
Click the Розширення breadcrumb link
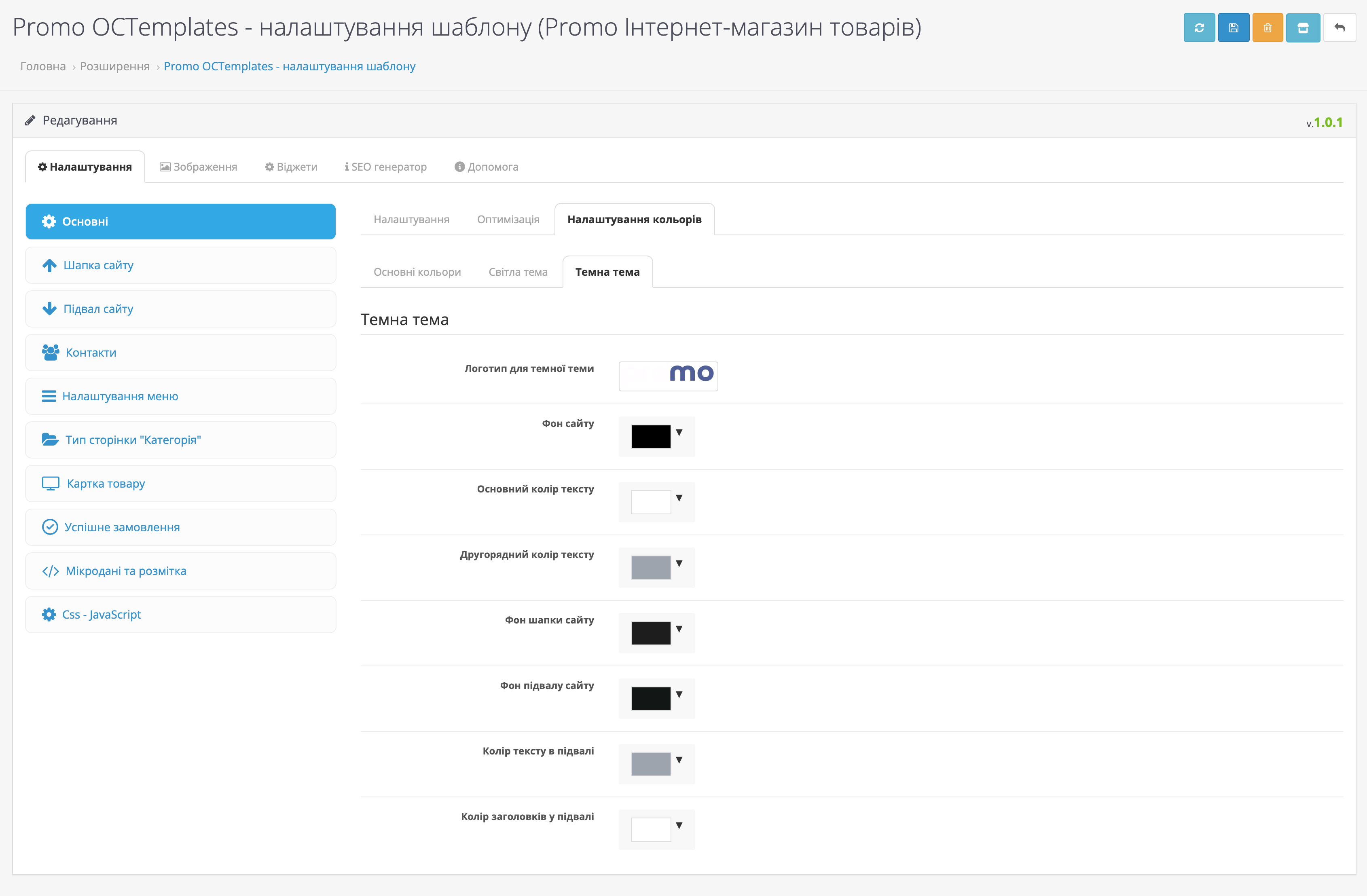[114, 67]
